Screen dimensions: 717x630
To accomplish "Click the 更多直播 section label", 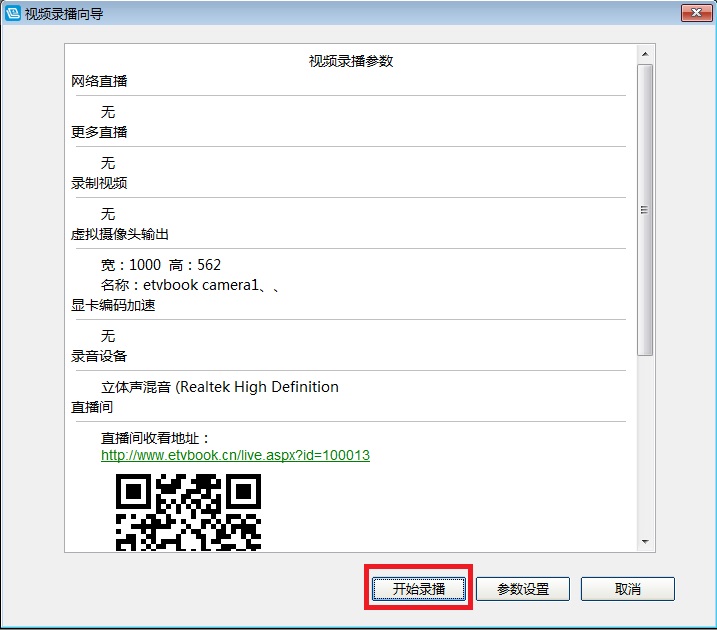I will 99,132.
